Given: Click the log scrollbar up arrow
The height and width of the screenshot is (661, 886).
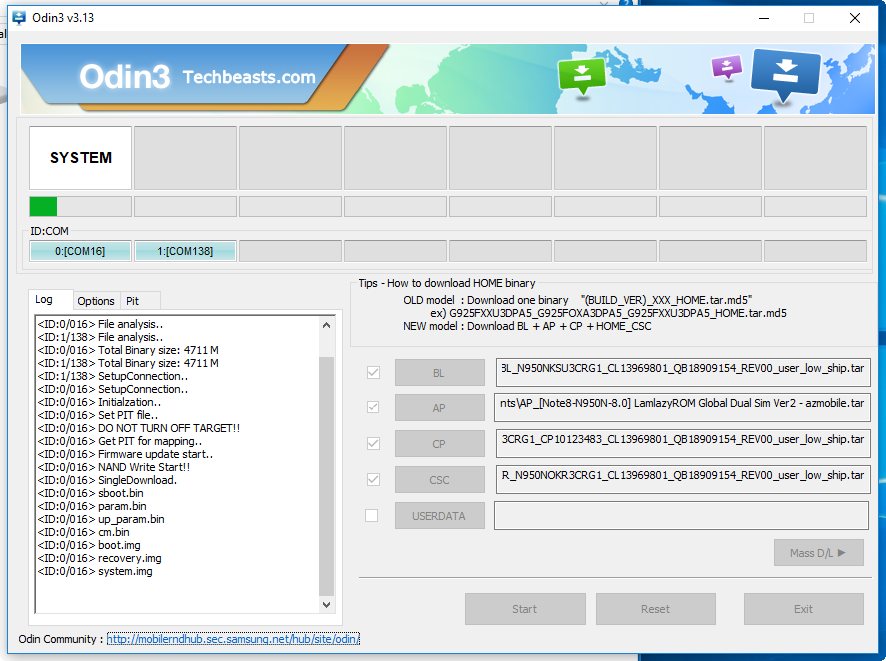Looking at the screenshot, I should (326, 325).
